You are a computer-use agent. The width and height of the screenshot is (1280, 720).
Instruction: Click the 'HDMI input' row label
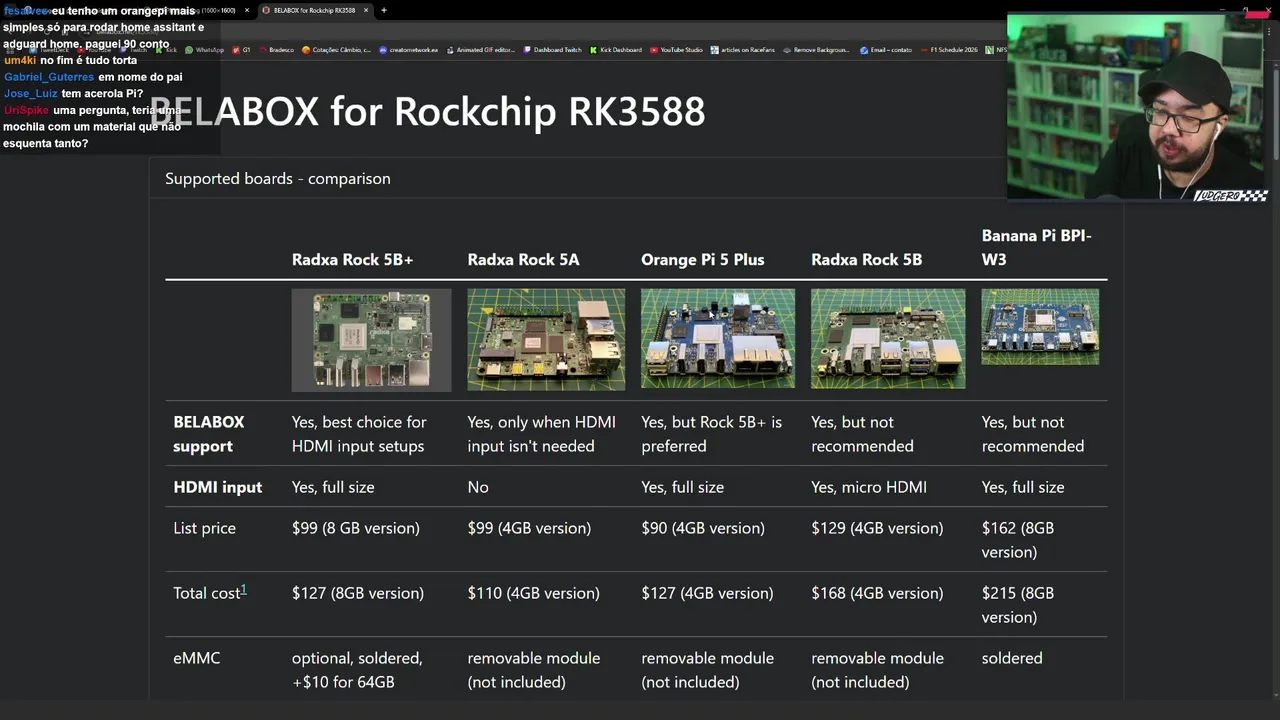pos(217,487)
